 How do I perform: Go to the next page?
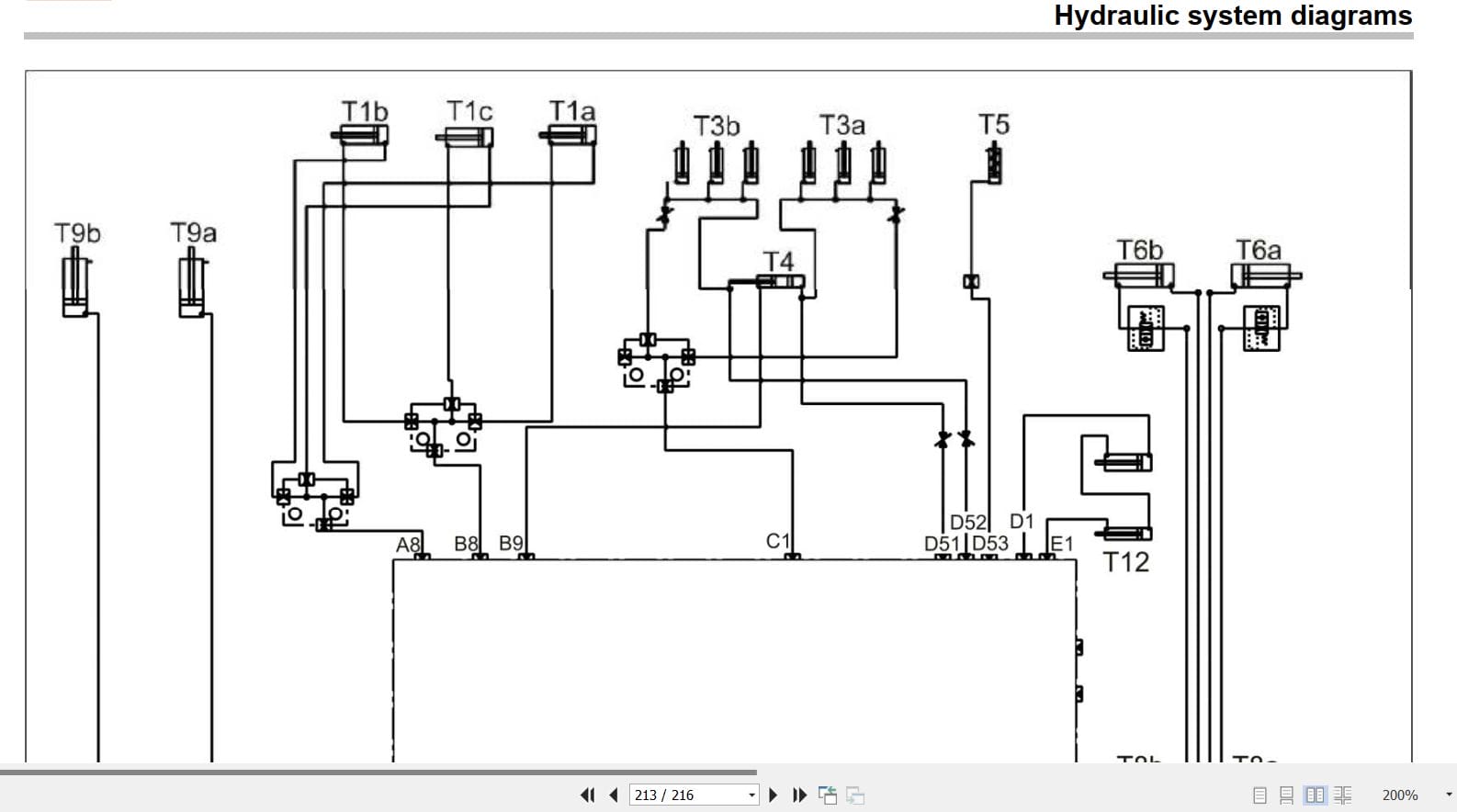773,795
